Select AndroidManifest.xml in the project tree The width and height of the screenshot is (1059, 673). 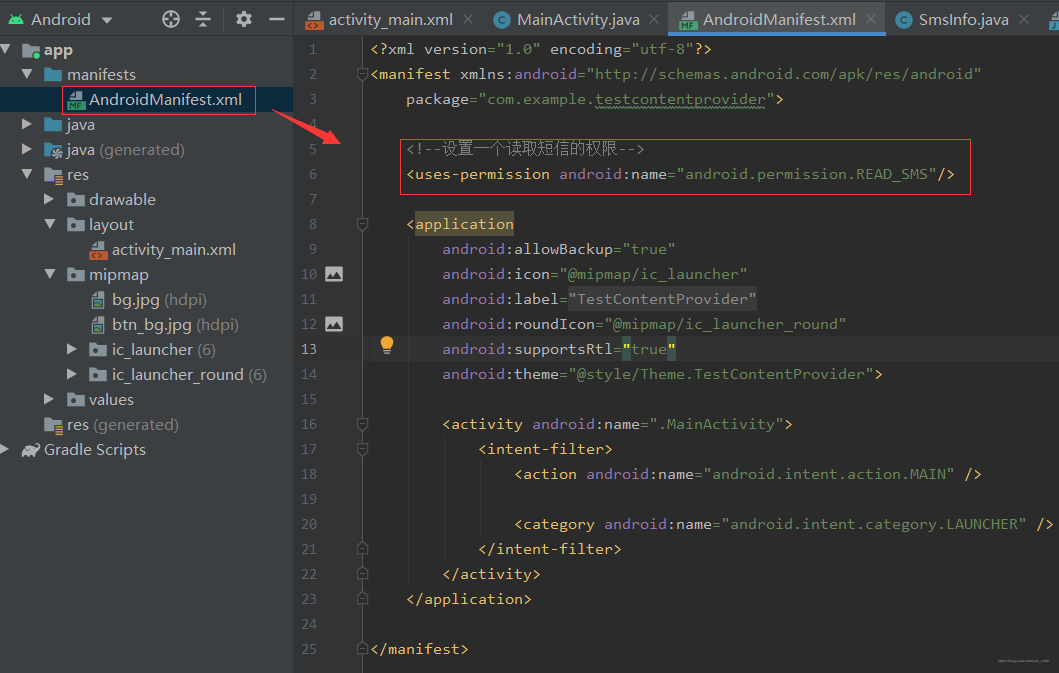pyautogui.click(x=165, y=100)
